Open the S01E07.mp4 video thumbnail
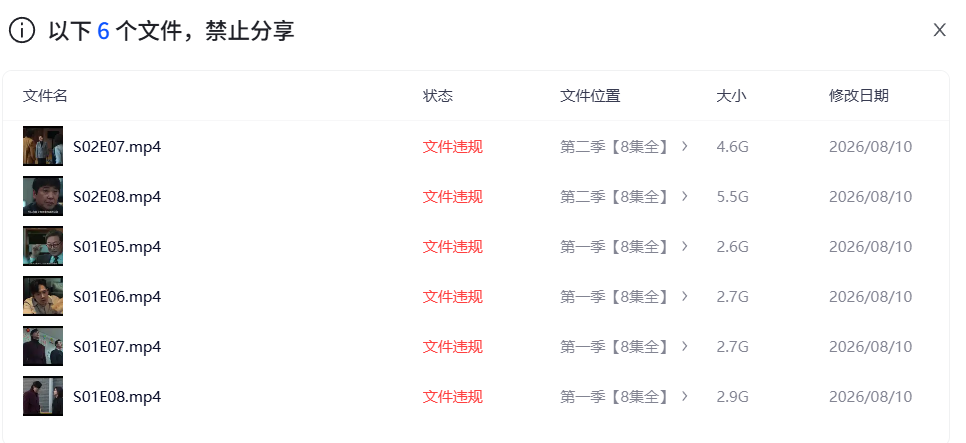The image size is (966, 443). point(43,346)
